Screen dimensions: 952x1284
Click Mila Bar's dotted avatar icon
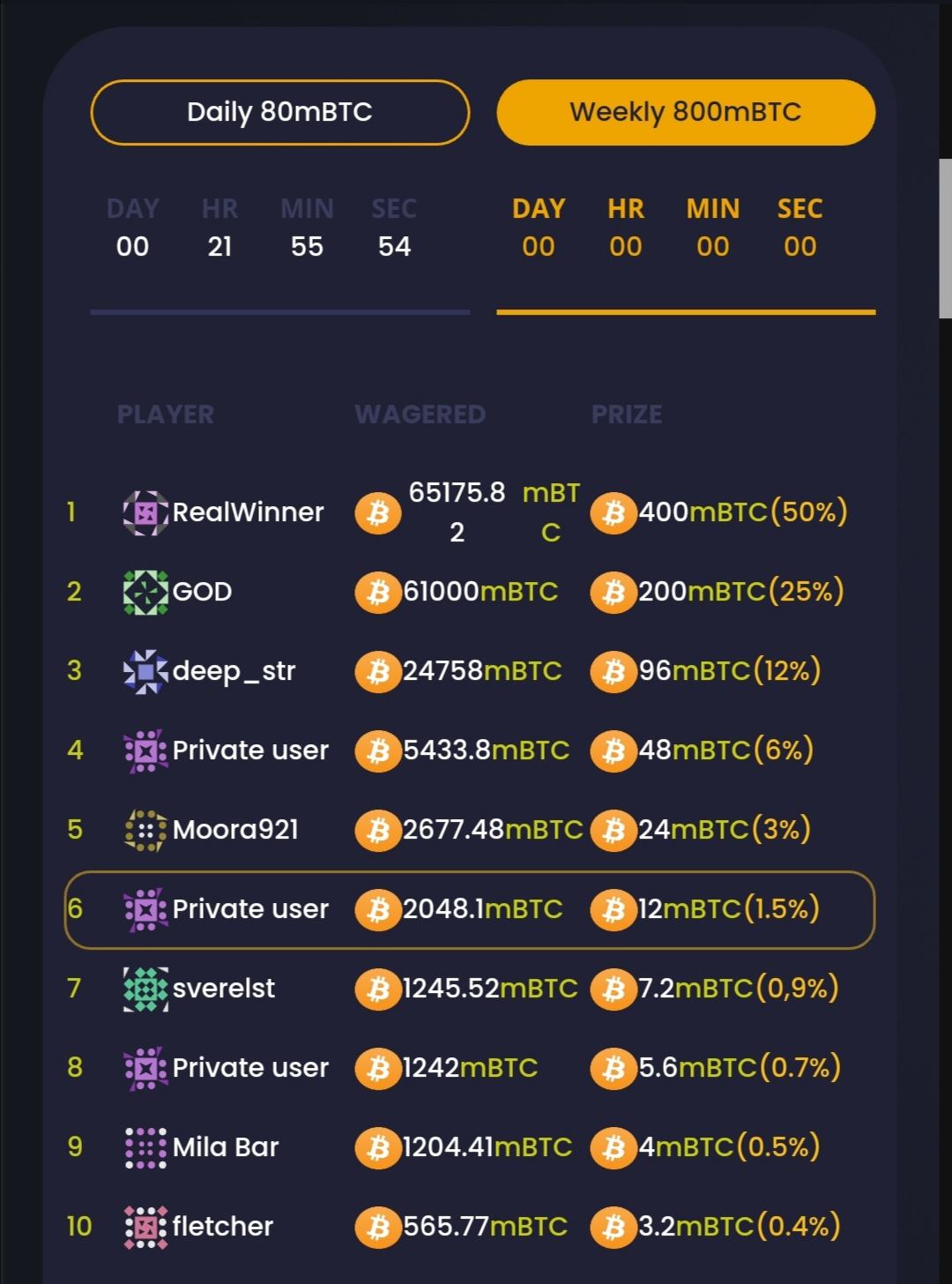[145, 1147]
